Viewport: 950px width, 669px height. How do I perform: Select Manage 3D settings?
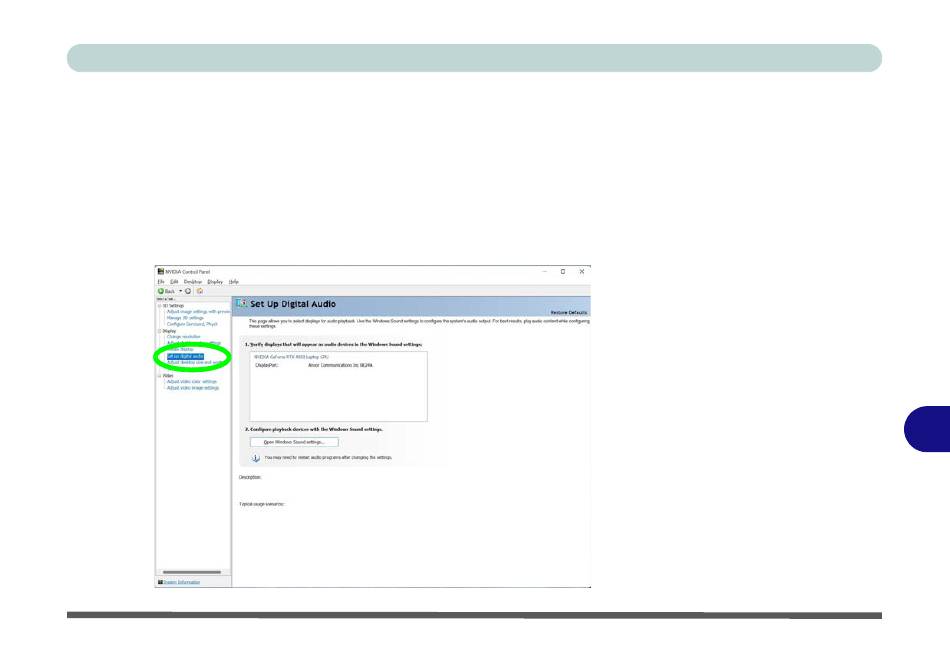click(185, 318)
